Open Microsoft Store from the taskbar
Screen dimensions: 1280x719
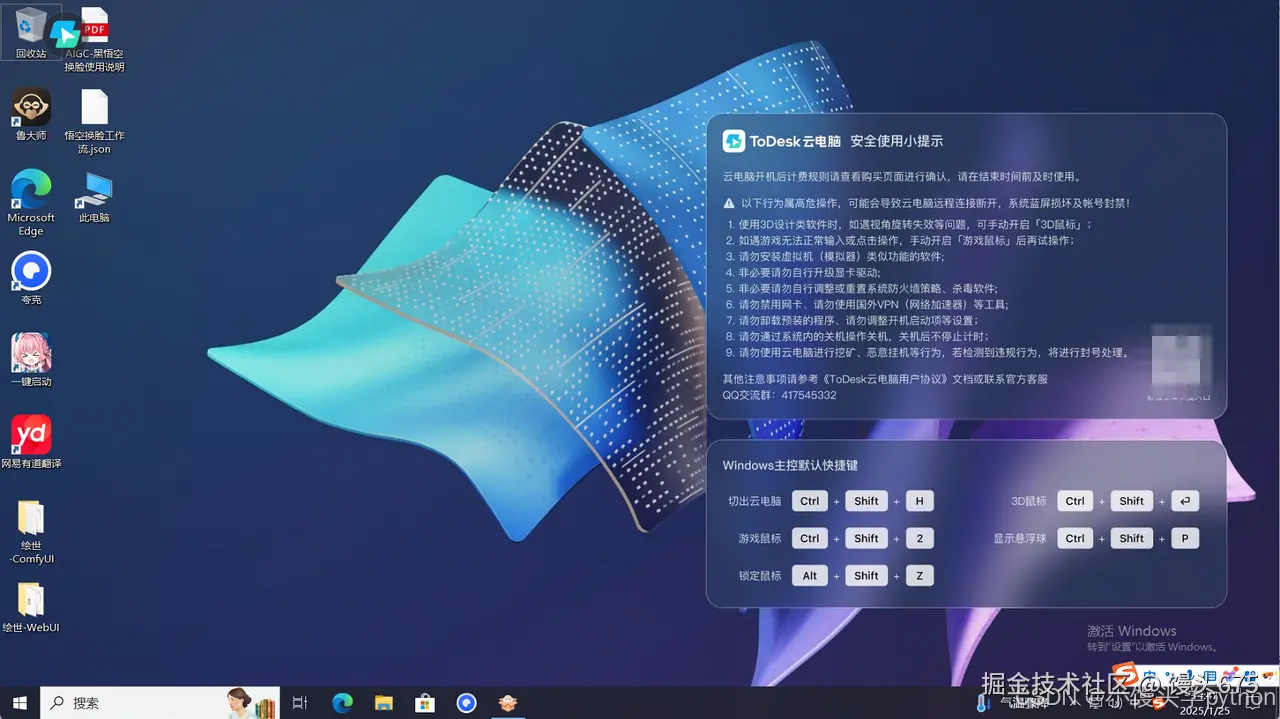pos(424,703)
